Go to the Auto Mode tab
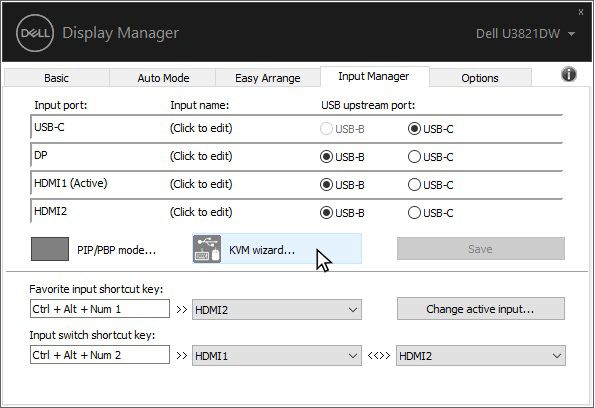Viewport: 595px width, 408px height. 163,78
